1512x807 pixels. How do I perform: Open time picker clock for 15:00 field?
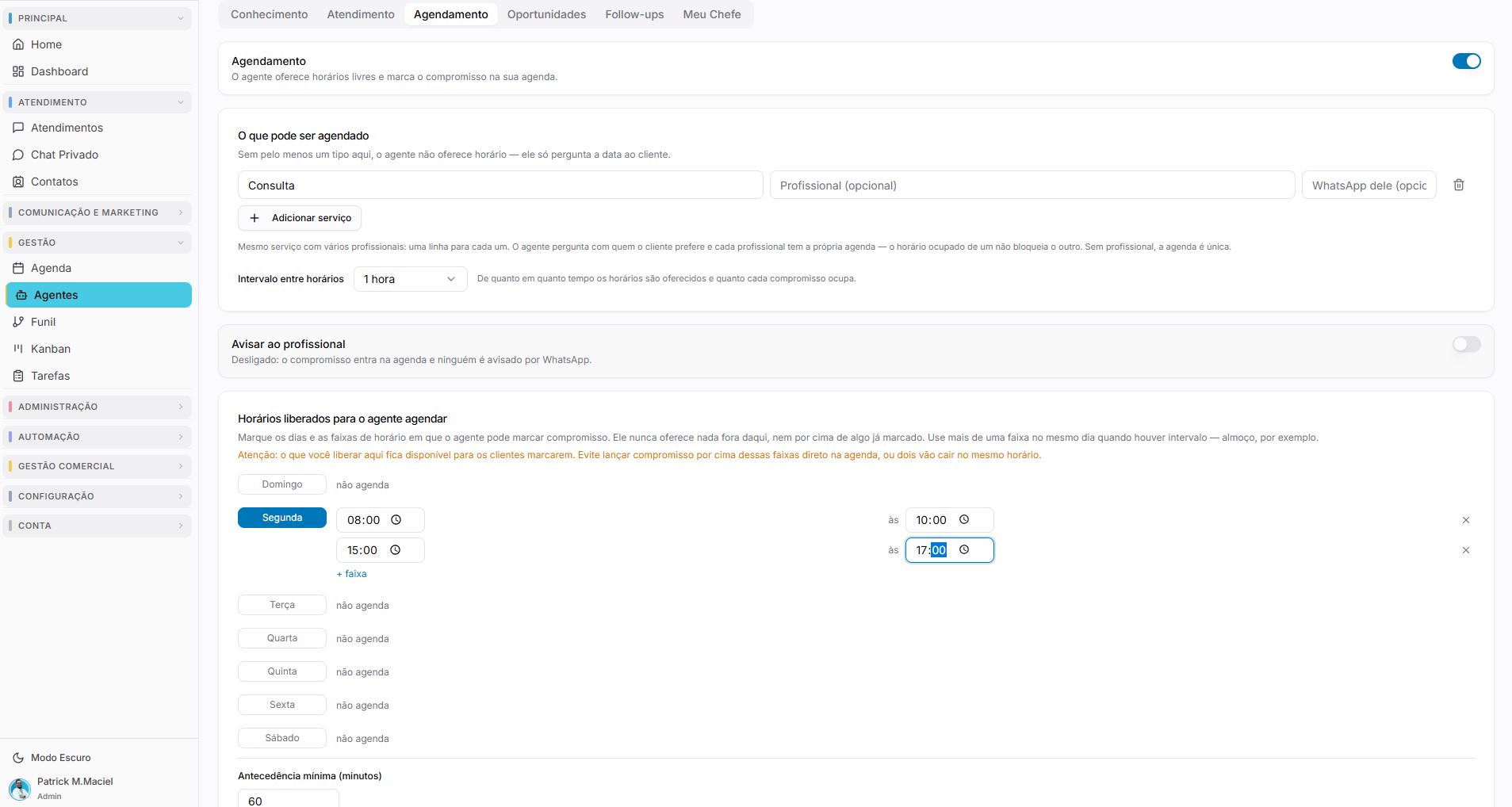[395, 550]
